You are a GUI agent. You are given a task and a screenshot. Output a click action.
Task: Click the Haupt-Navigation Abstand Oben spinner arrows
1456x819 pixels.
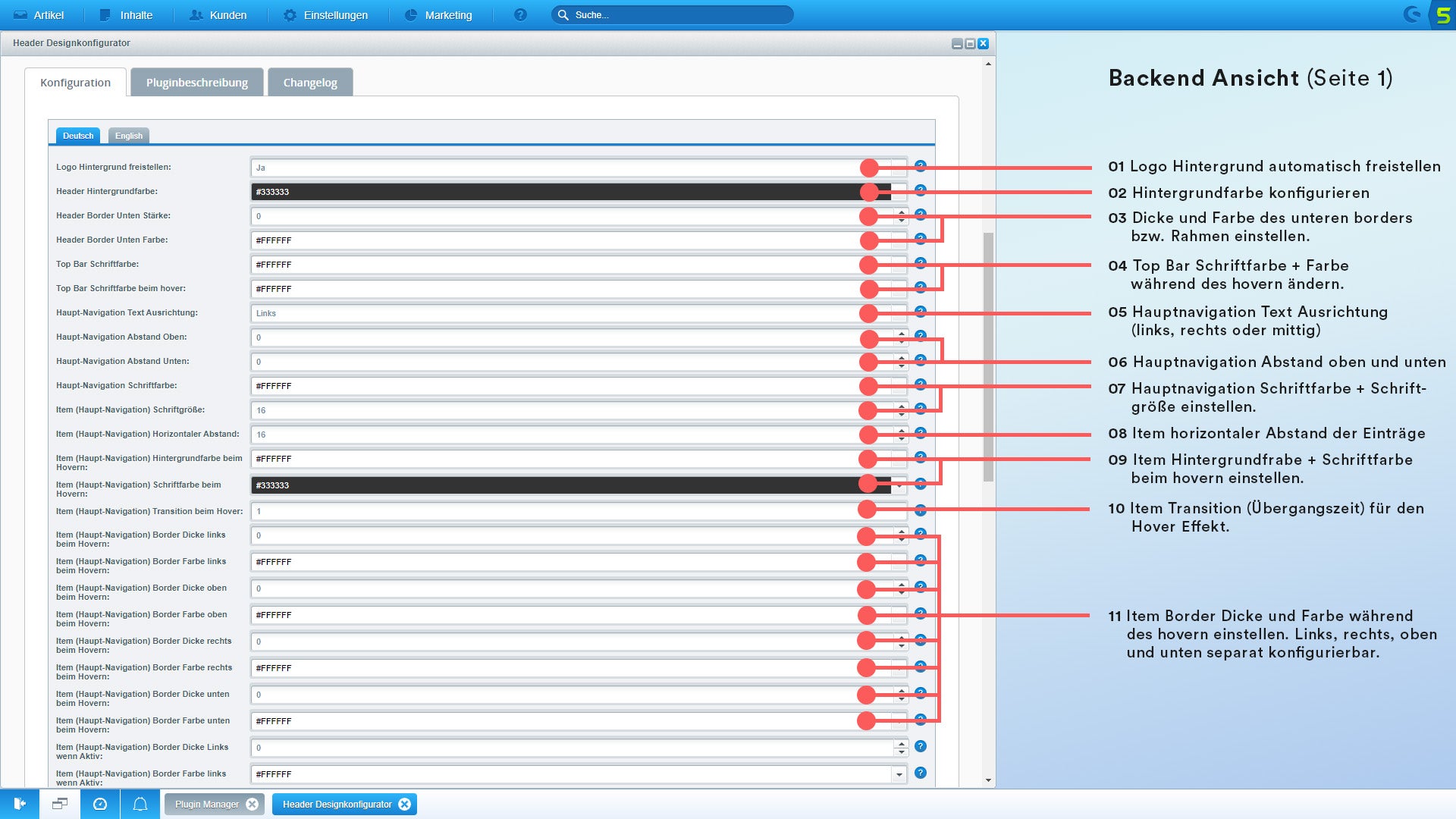[901, 337]
